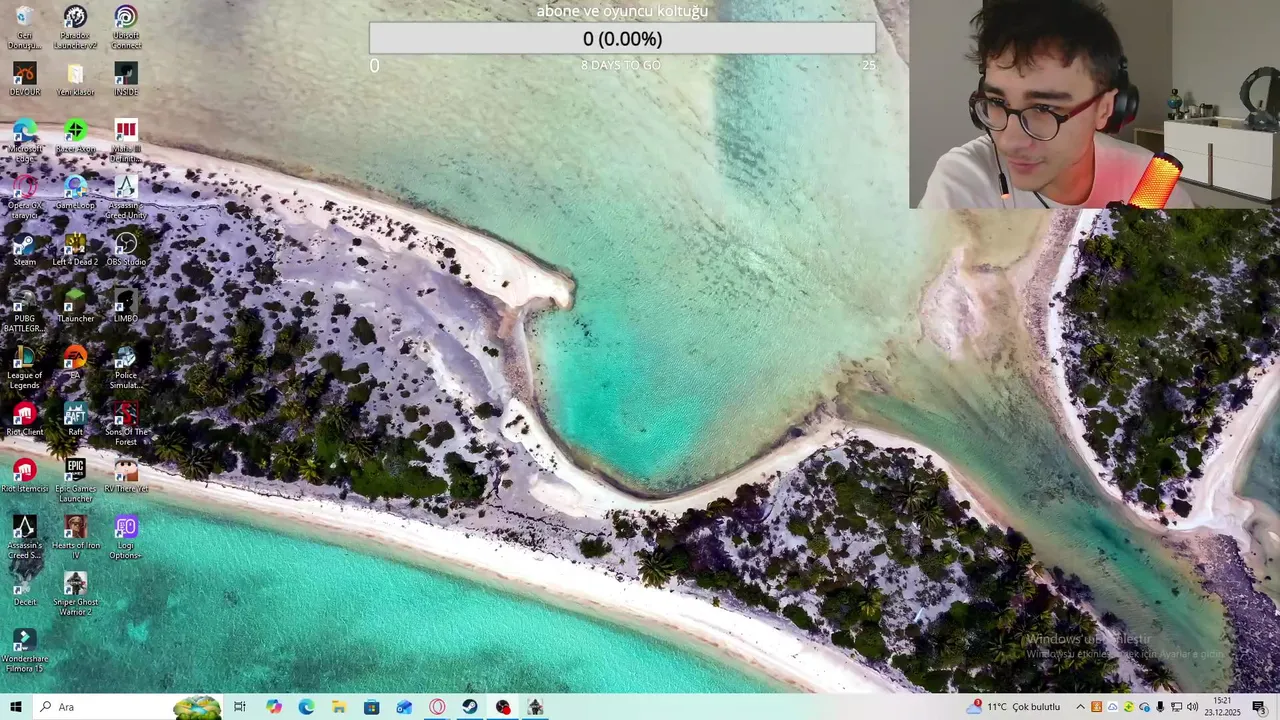The width and height of the screenshot is (1280, 720).
Task: Select the Riot İstemcisi desktop shortcut
Action: click(x=24, y=476)
